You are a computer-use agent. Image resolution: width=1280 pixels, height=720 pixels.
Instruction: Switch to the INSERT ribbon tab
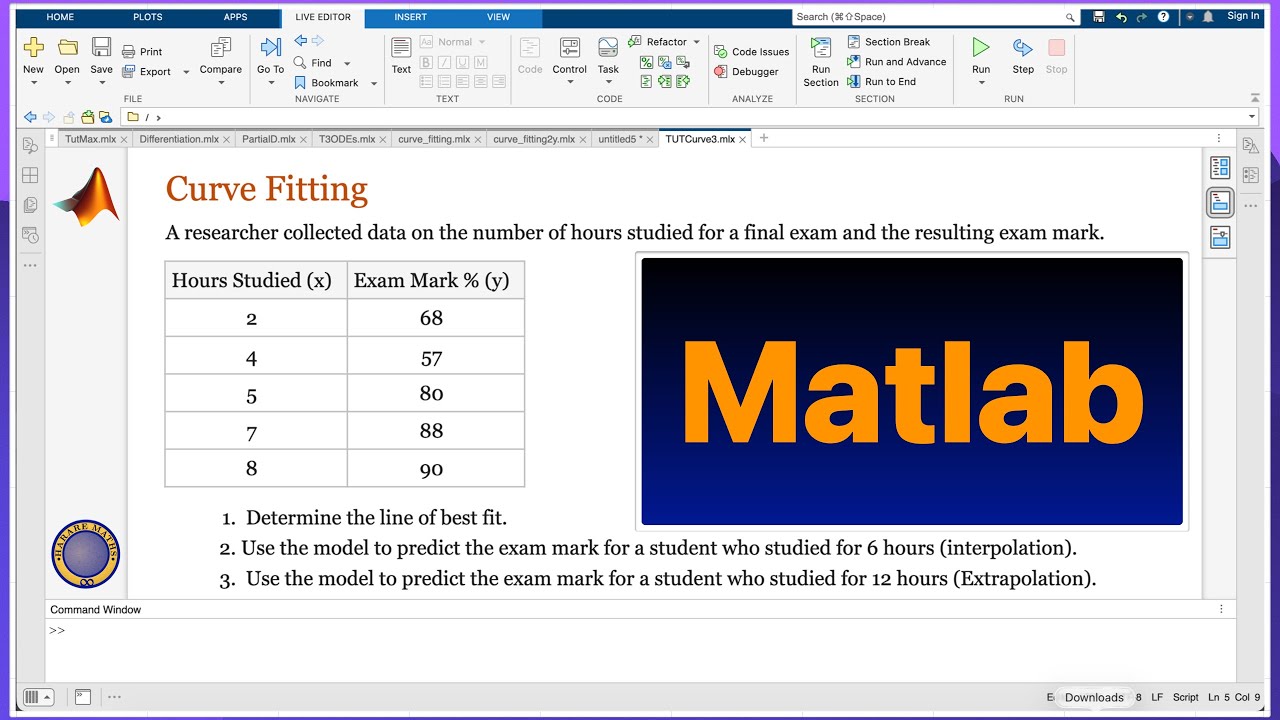[x=410, y=17]
